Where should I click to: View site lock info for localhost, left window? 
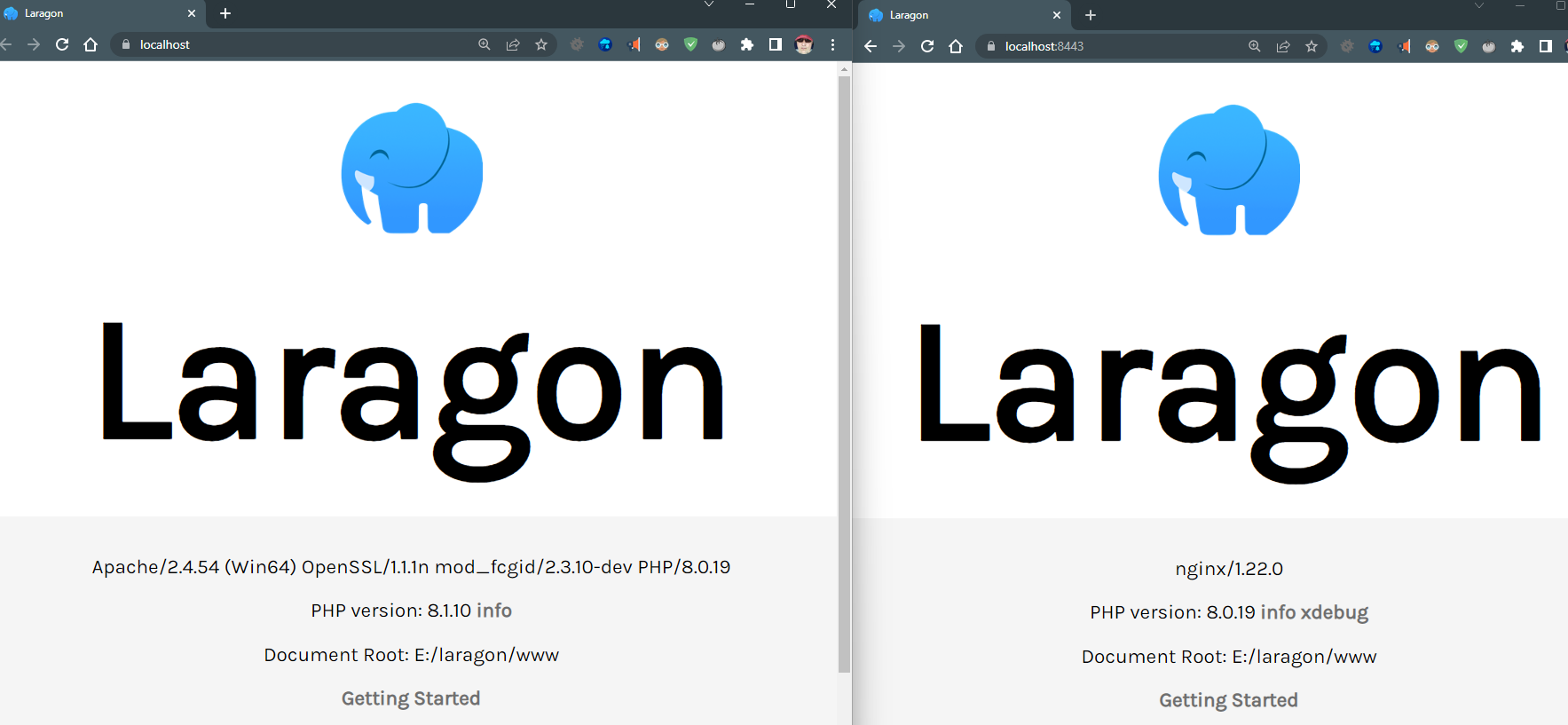click(x=126, y=44)
